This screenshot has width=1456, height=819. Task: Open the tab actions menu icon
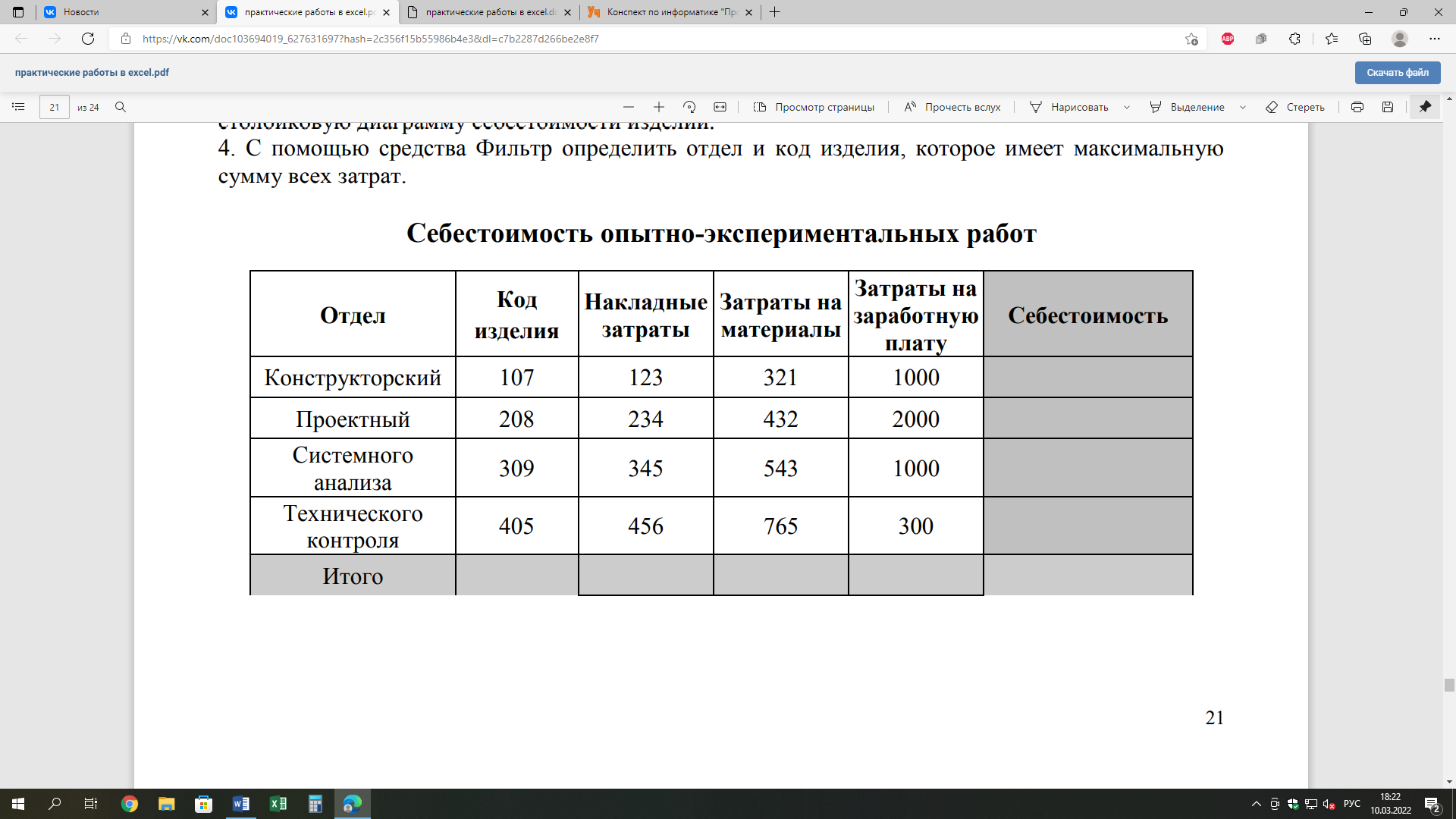tap(18, 12)
